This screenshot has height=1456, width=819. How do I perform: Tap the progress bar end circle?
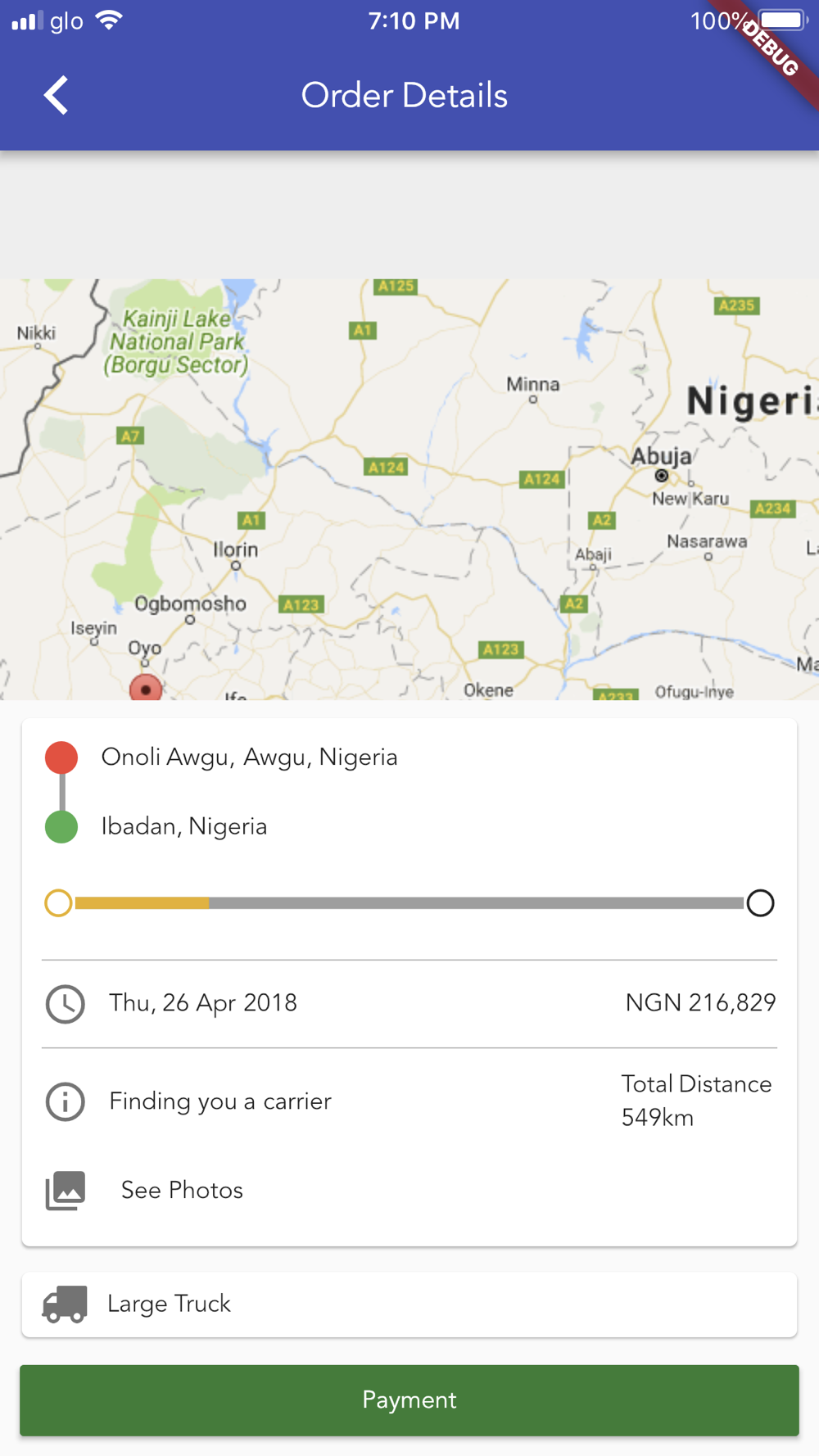pos(760,903)
